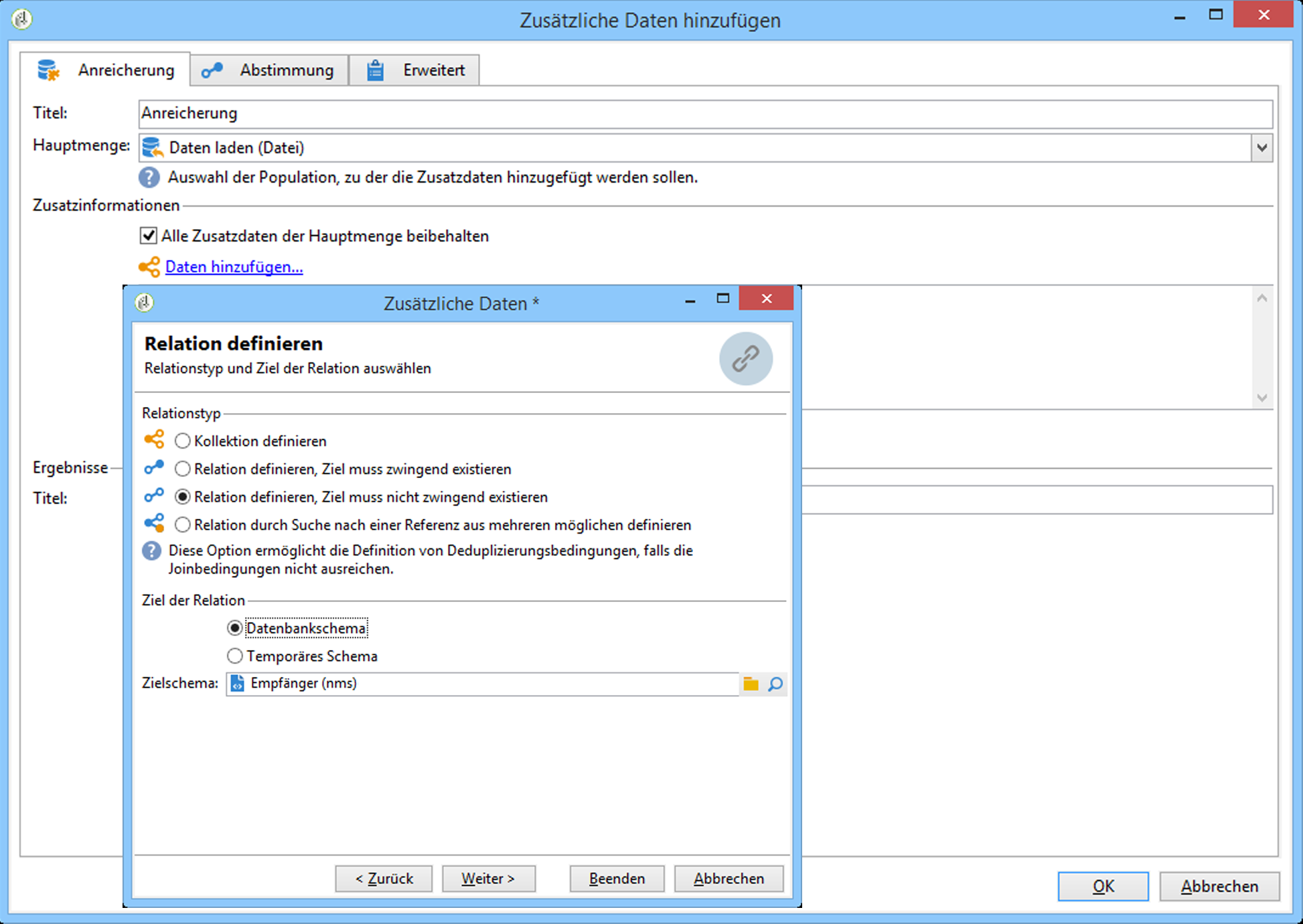1303x924 pixels.
Task: Click the Titel input field containing Anreicherung
Action: click(x=704, y=114)
